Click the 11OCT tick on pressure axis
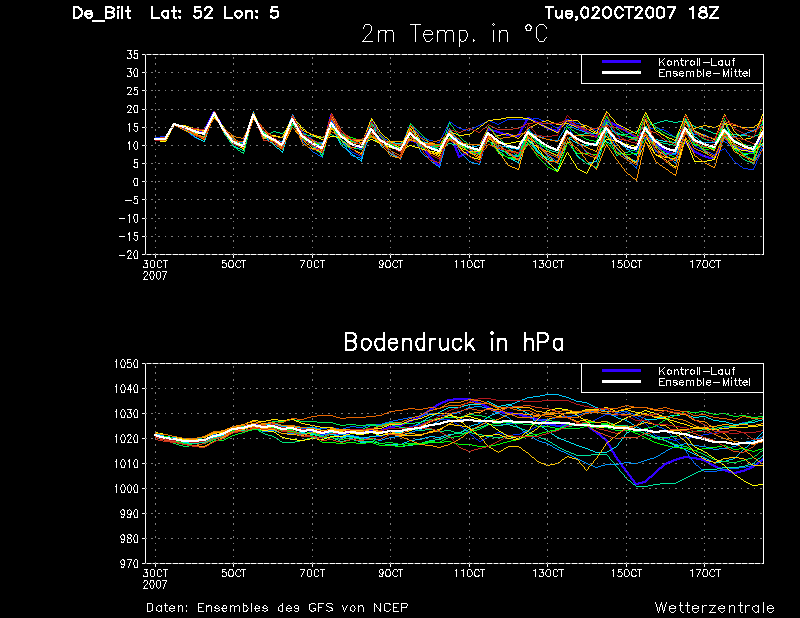The width and height of the screenshot is (800, 618). click(x=469, y=574)
